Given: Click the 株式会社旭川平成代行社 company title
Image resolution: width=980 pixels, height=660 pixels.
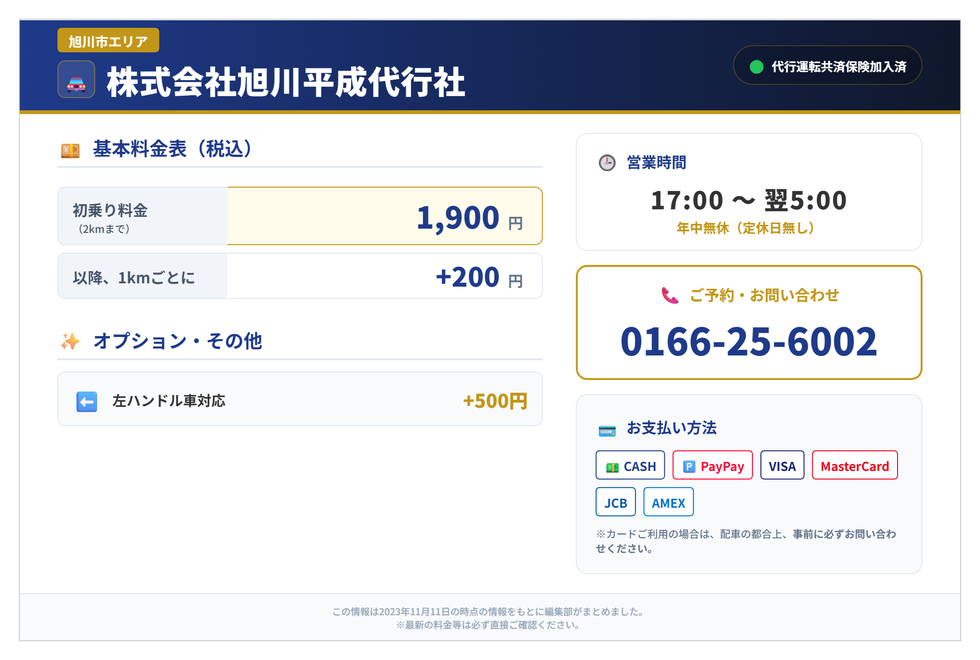Looking at the screenshot, I should coord(286,82).
